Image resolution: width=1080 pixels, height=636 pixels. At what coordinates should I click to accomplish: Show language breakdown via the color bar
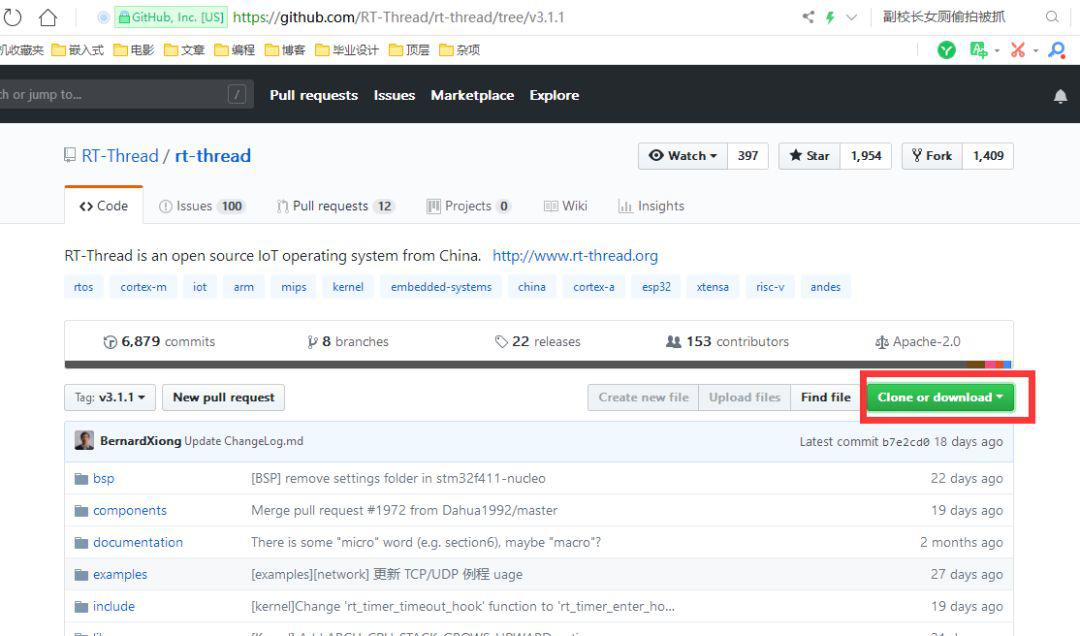pos(538,364)
